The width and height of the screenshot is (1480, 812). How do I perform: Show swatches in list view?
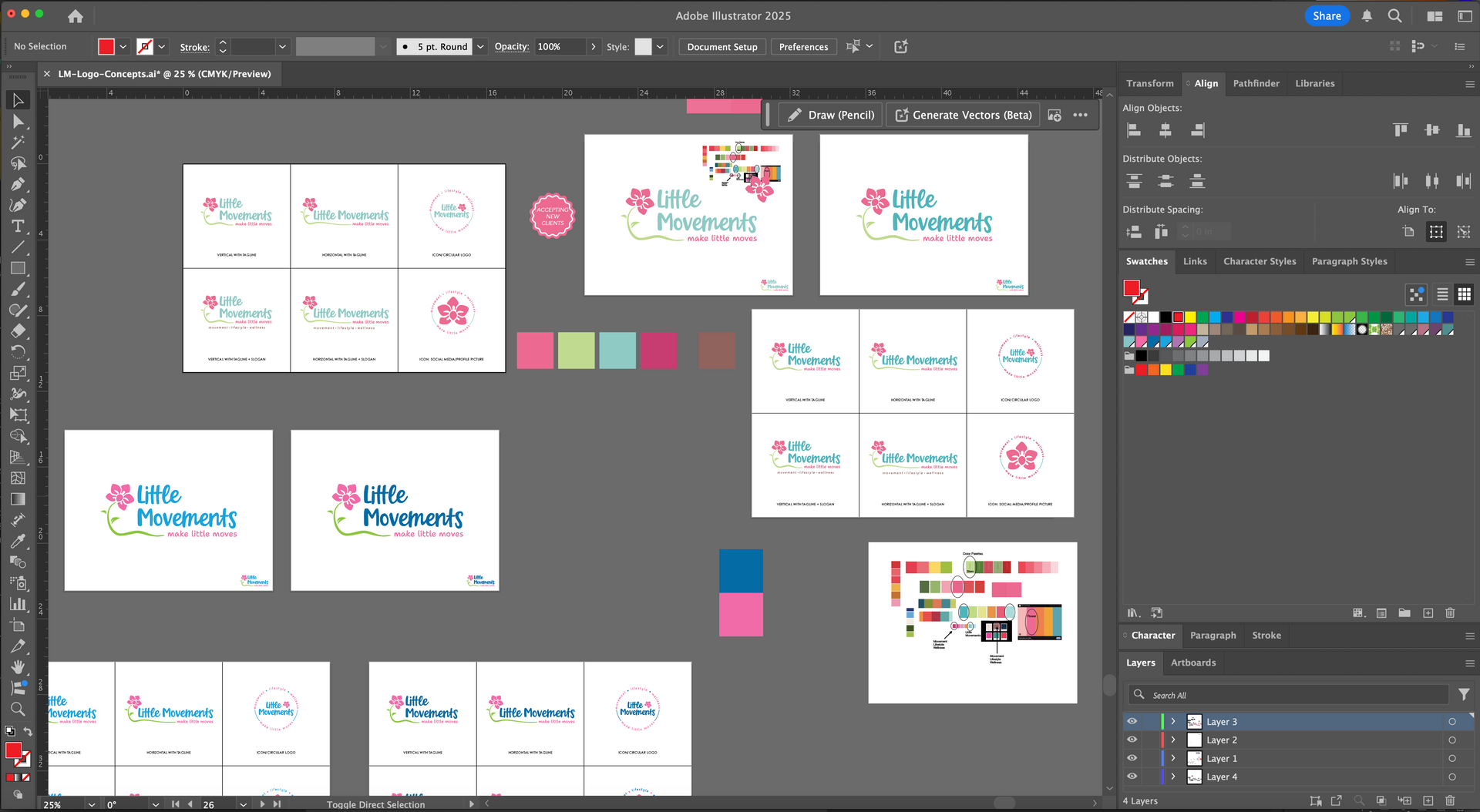pyautogui.click(x=1442, y=294)
